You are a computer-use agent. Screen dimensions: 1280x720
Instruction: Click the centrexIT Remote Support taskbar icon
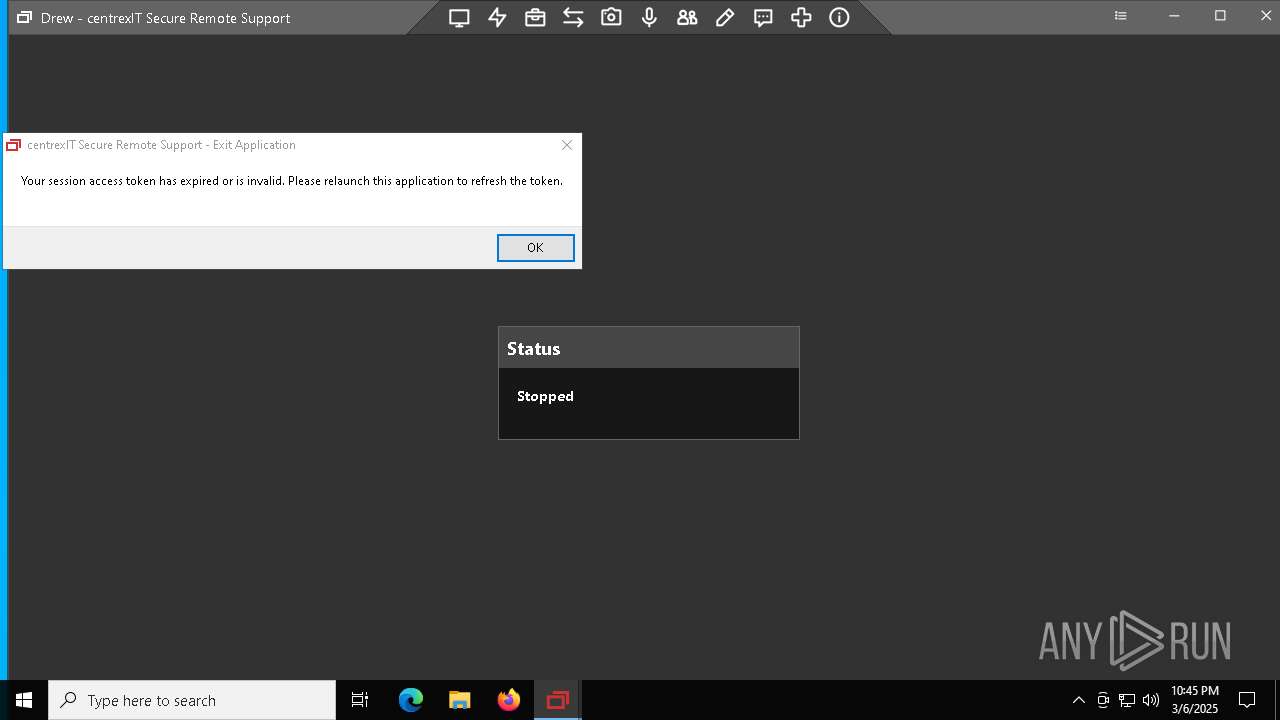click(557, 700)
